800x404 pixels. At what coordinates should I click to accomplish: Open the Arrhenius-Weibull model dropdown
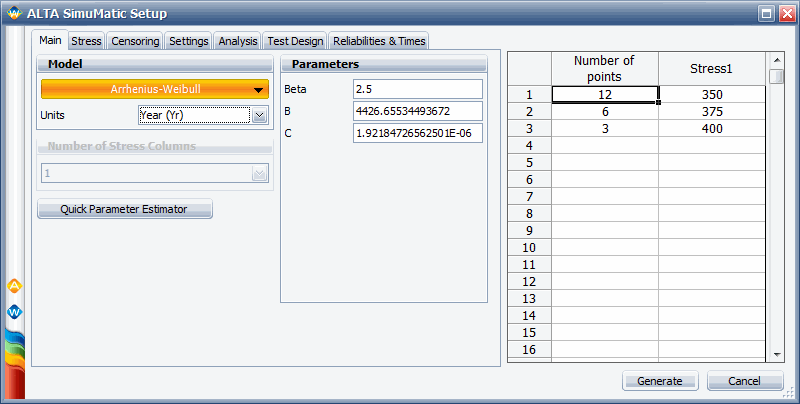pyautogui.click(x=155, y=89)
